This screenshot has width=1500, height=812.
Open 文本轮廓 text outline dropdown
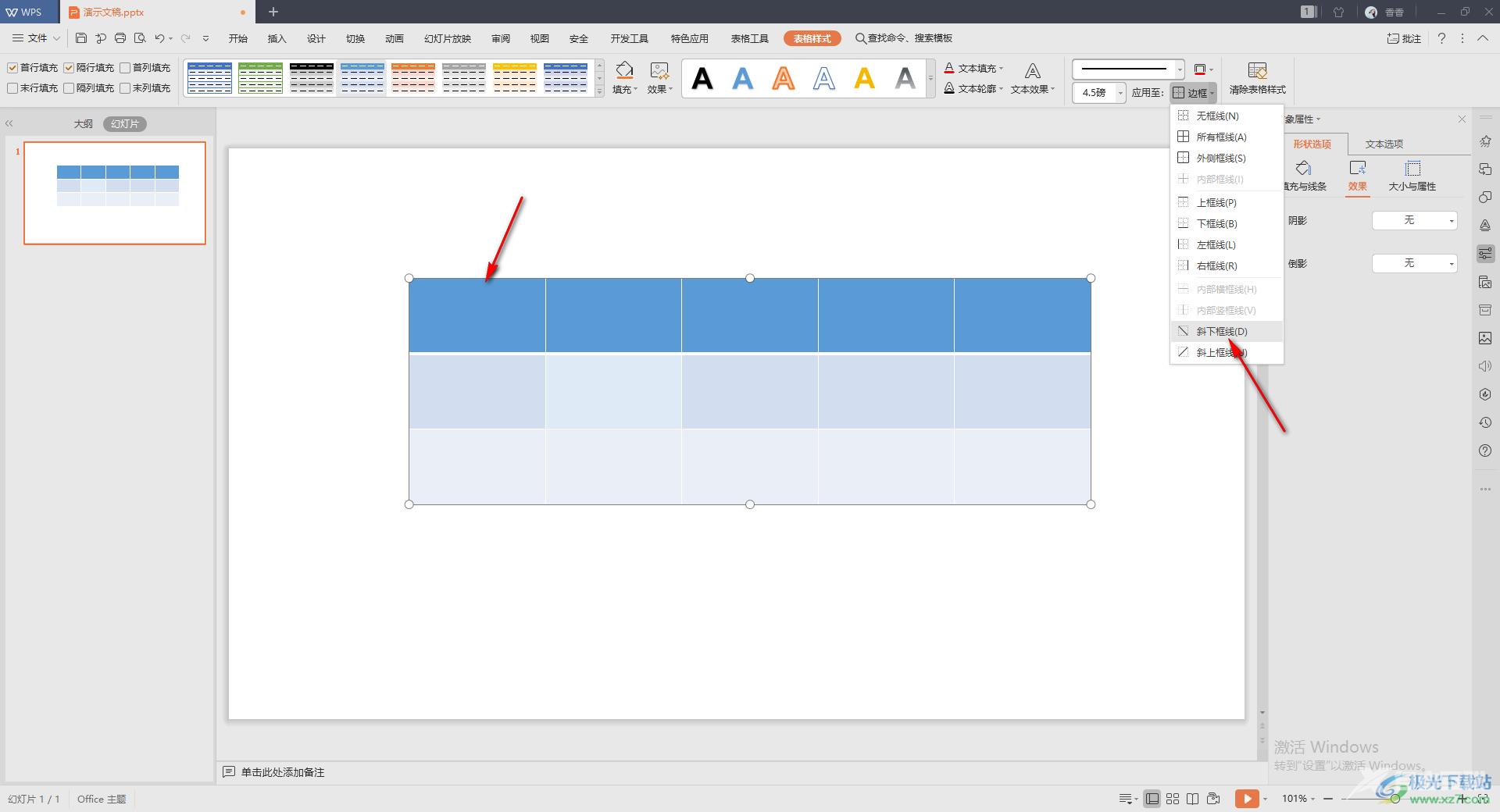click(x=973, y=88)
